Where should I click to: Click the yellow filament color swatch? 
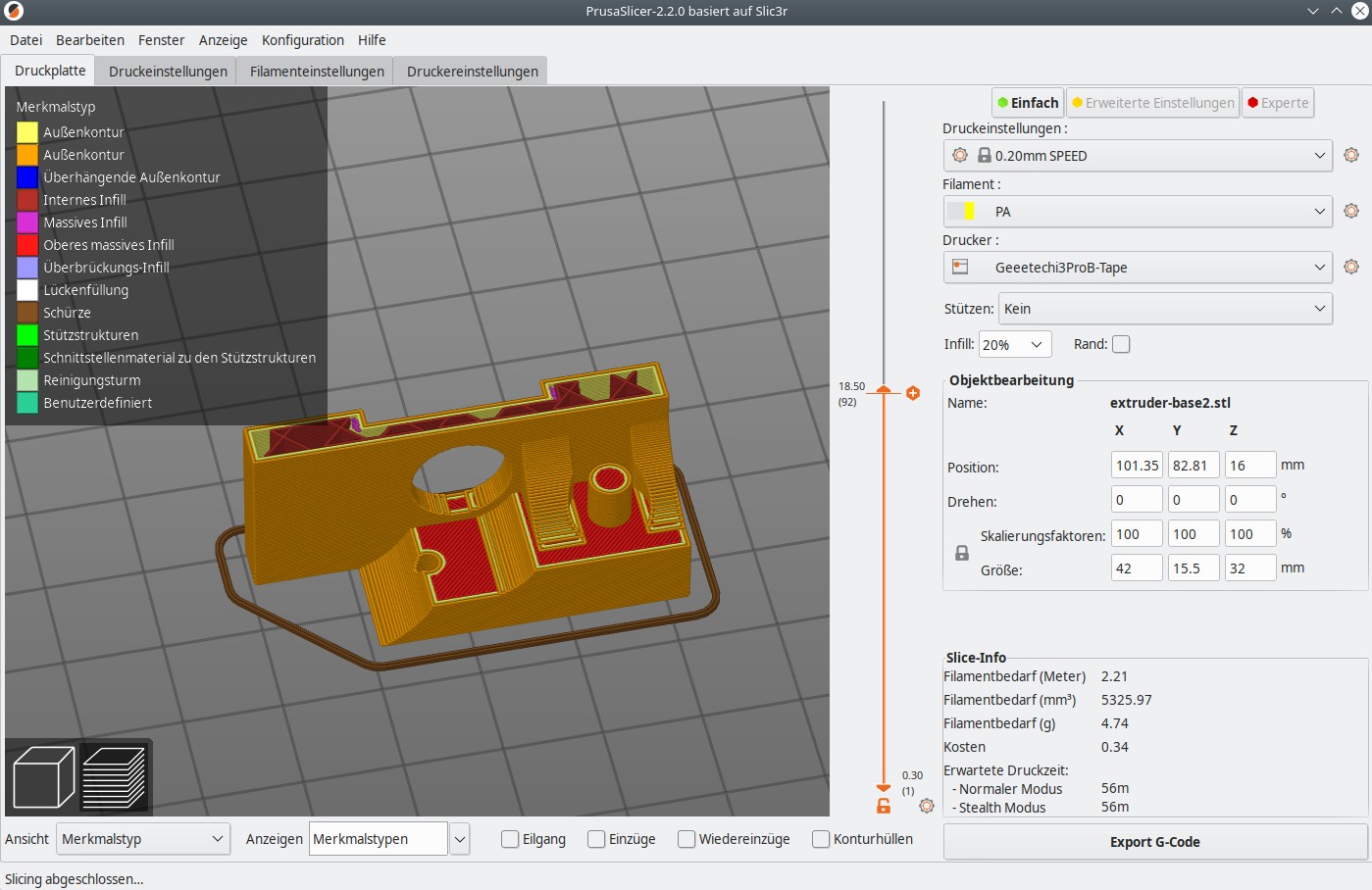point(969,211)
